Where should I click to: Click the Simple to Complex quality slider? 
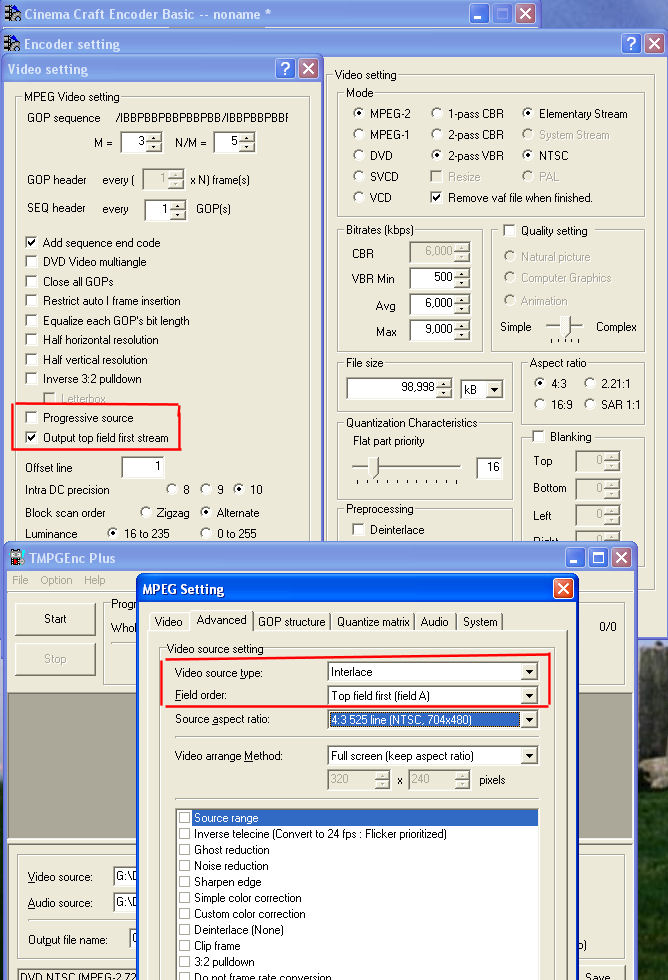click(x=564, y=328)
